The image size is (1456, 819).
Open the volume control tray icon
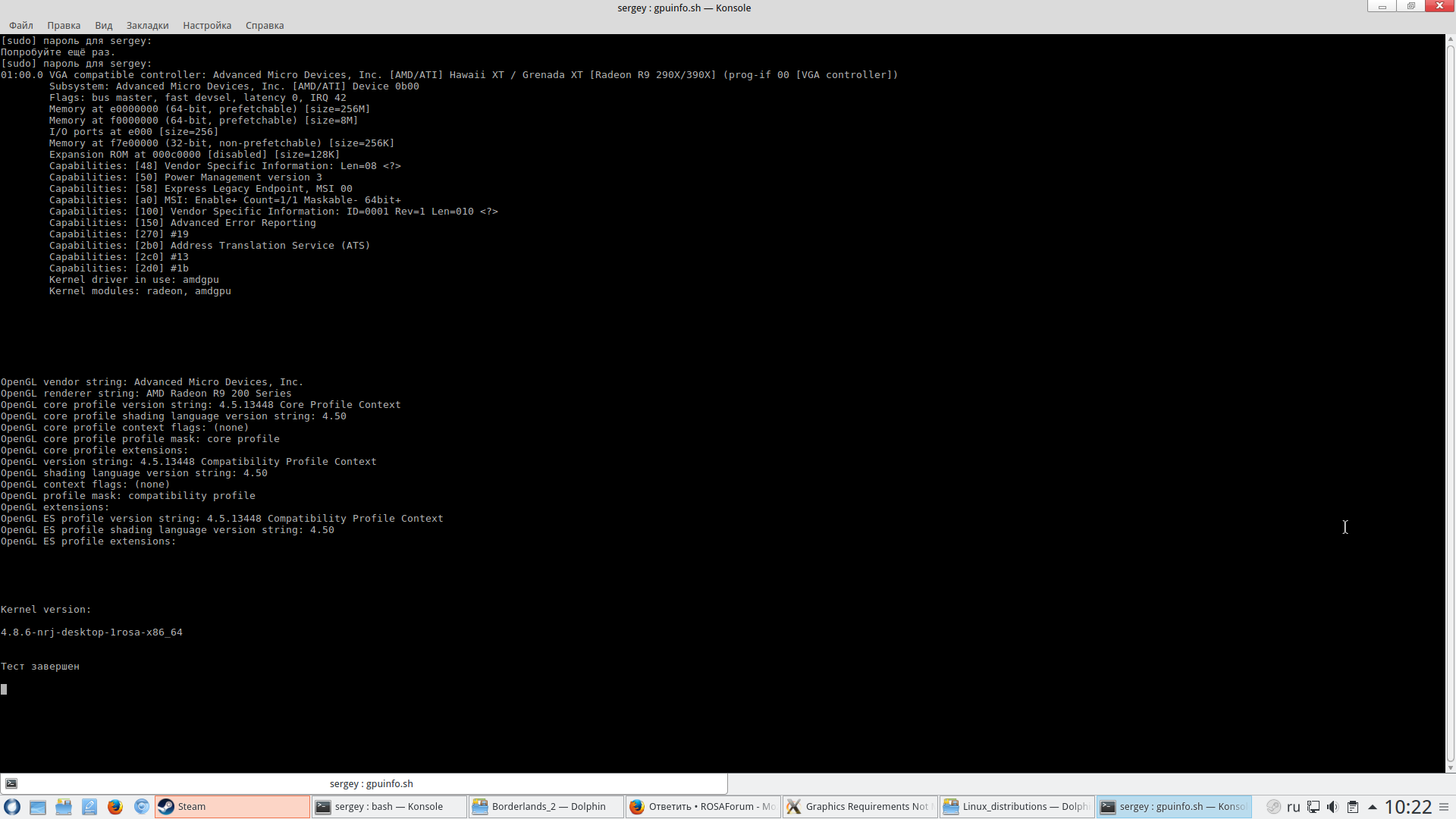(x=1332, y=807)
